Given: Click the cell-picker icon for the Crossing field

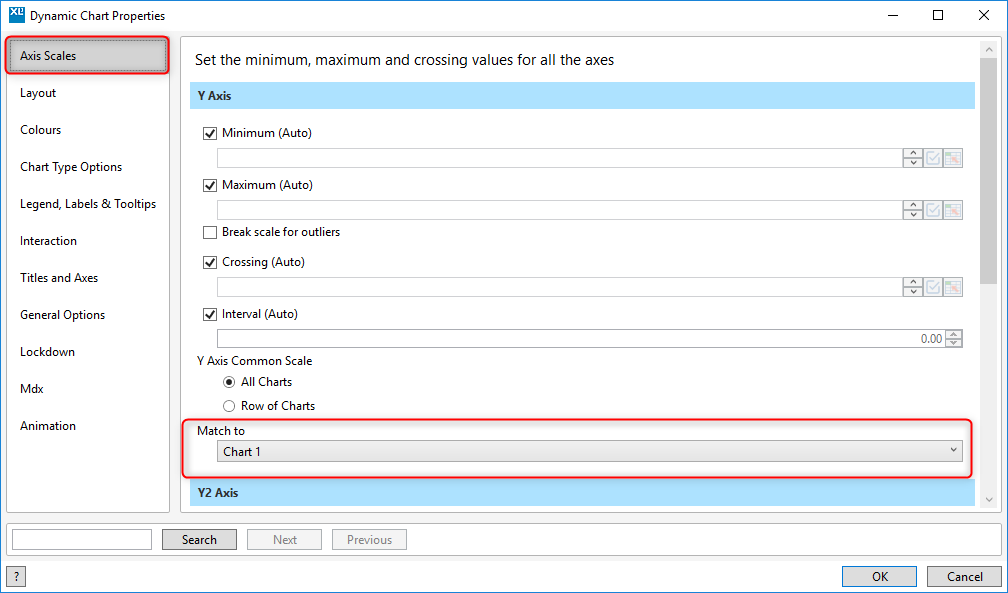Looking at the screenshot, I should coord(953,287).
